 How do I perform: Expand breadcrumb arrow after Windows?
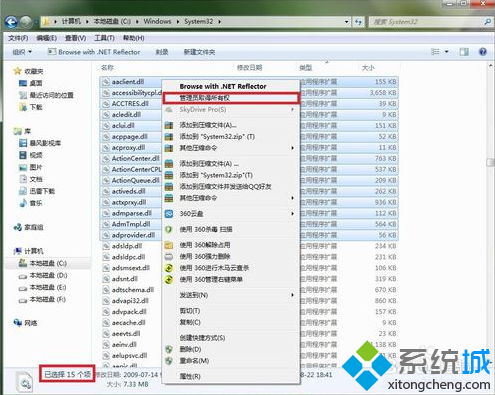point(178,22)
